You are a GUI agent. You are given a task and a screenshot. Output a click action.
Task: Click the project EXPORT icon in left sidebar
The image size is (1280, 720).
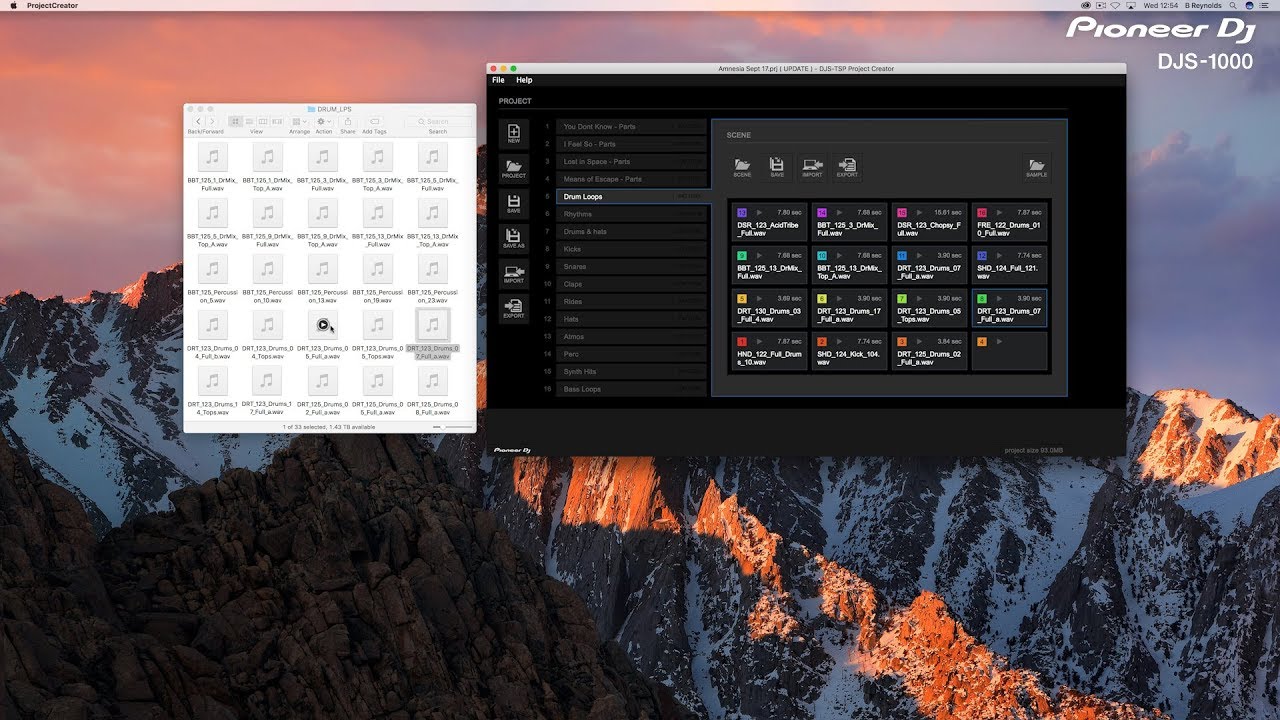[514, 308]
